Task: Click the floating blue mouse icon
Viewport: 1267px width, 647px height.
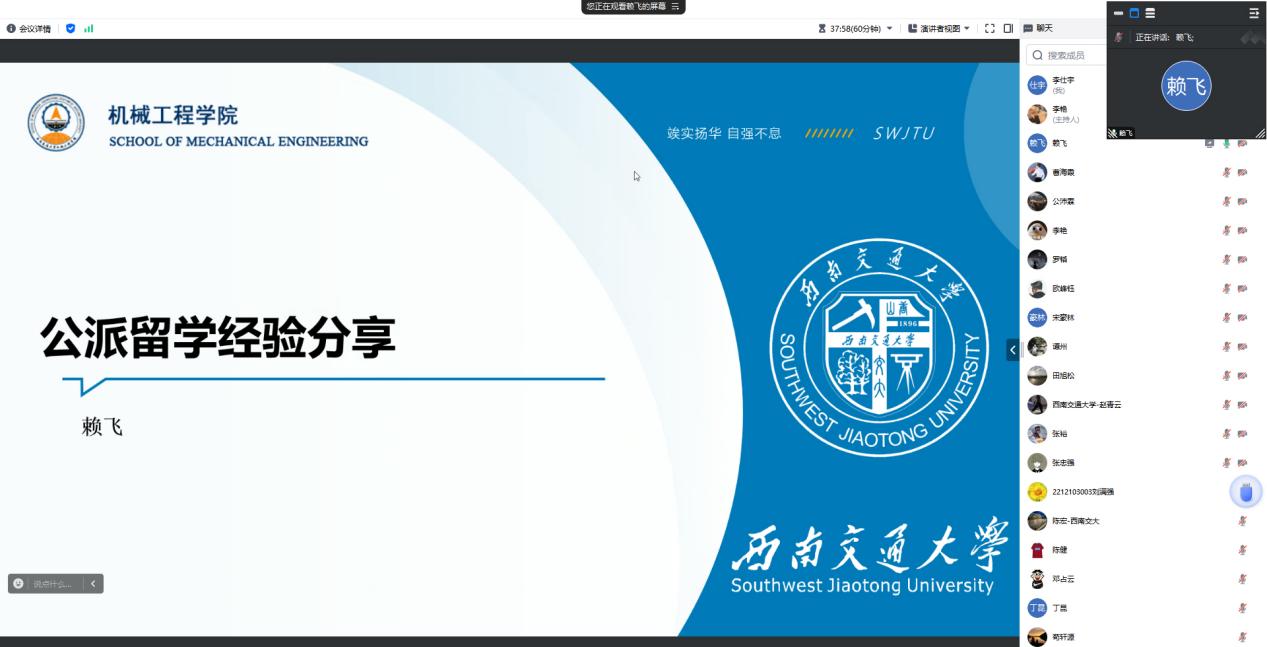Action: point(1245,491)
